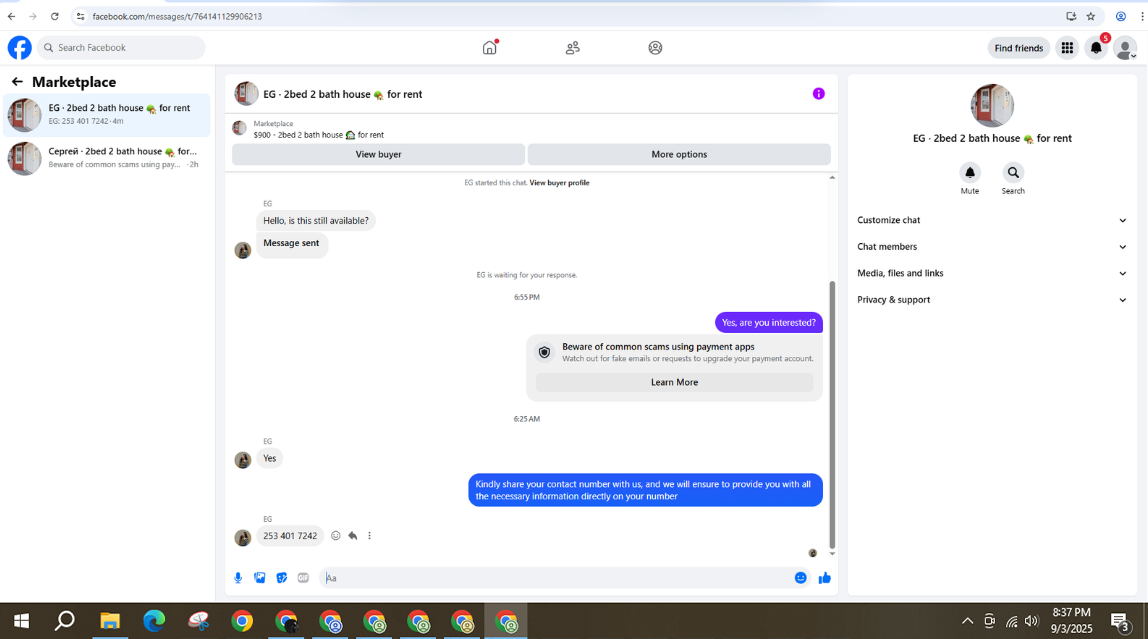Open the $900 2bed 2 bath listing link
The height and width of the screenshot is (639, 1148).
[x=318, y=135]
